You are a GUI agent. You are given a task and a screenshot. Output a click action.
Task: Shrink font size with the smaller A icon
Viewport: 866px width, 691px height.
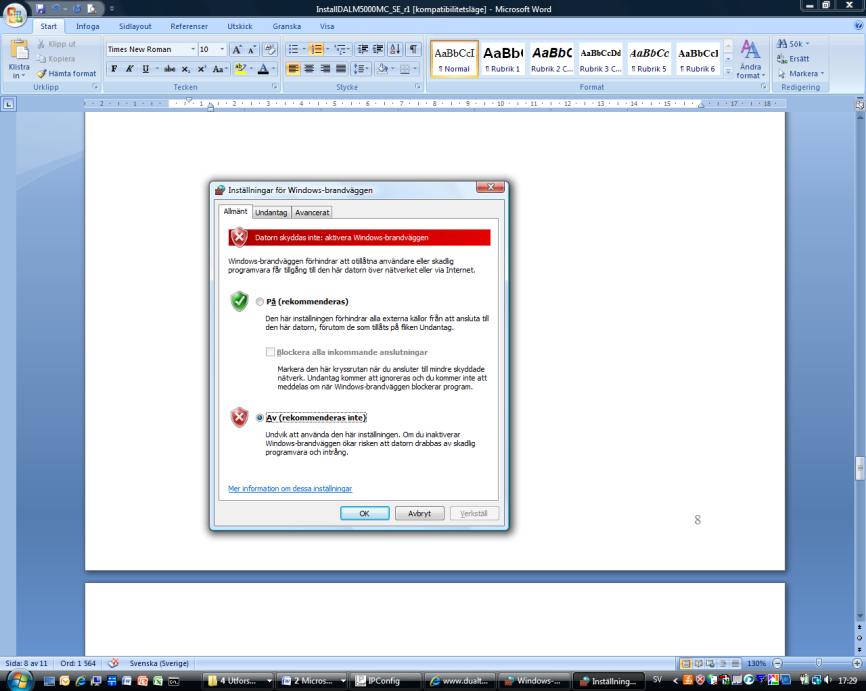click(x=251, y=50)
